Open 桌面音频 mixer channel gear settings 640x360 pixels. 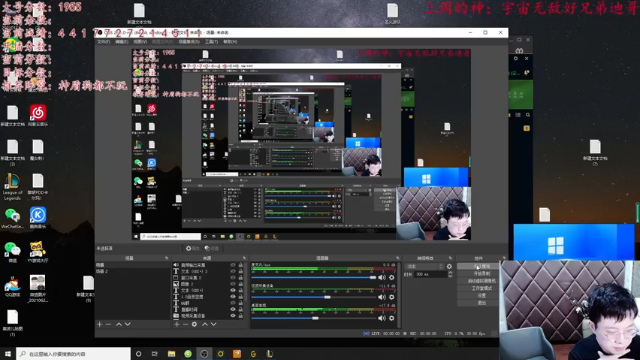(392, 318)
